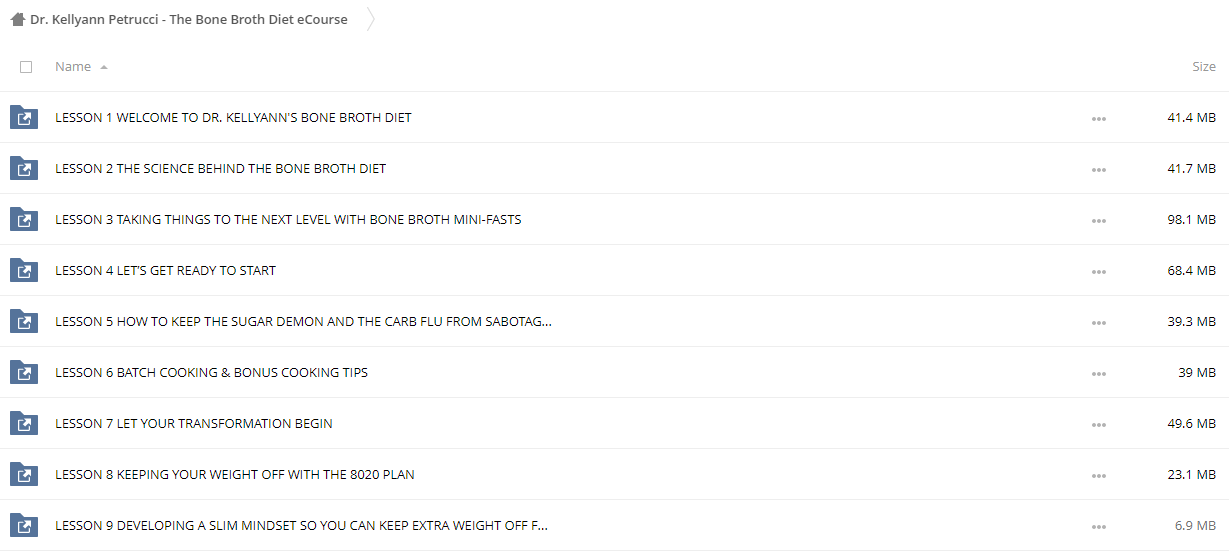Viewport: 1229px width, 556px height.
Task: Click the shared folder icon for LESSON 1
Action: click(x=24, y=118)
